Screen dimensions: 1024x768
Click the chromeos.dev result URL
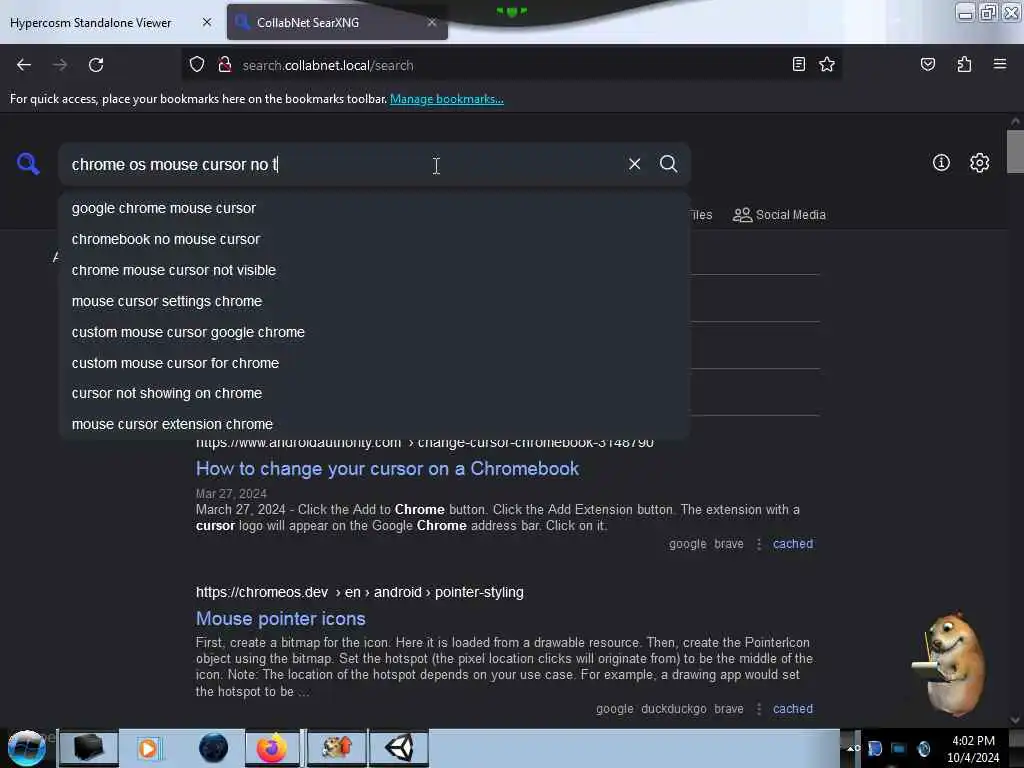point(359,592)
